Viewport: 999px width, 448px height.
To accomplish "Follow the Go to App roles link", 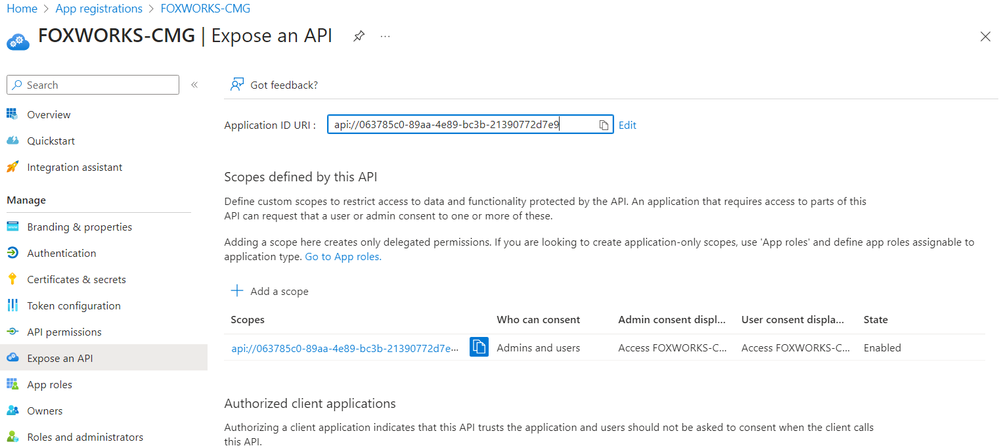I will [x=343, y=257].
